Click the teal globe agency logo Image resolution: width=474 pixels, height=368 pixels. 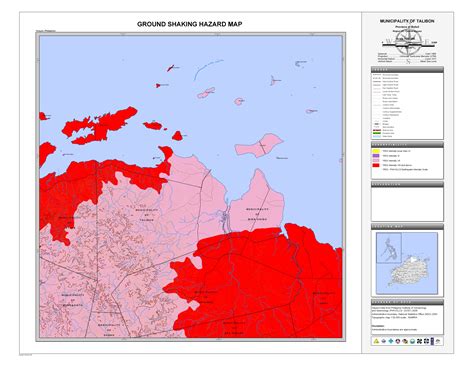tap(412, 341)
